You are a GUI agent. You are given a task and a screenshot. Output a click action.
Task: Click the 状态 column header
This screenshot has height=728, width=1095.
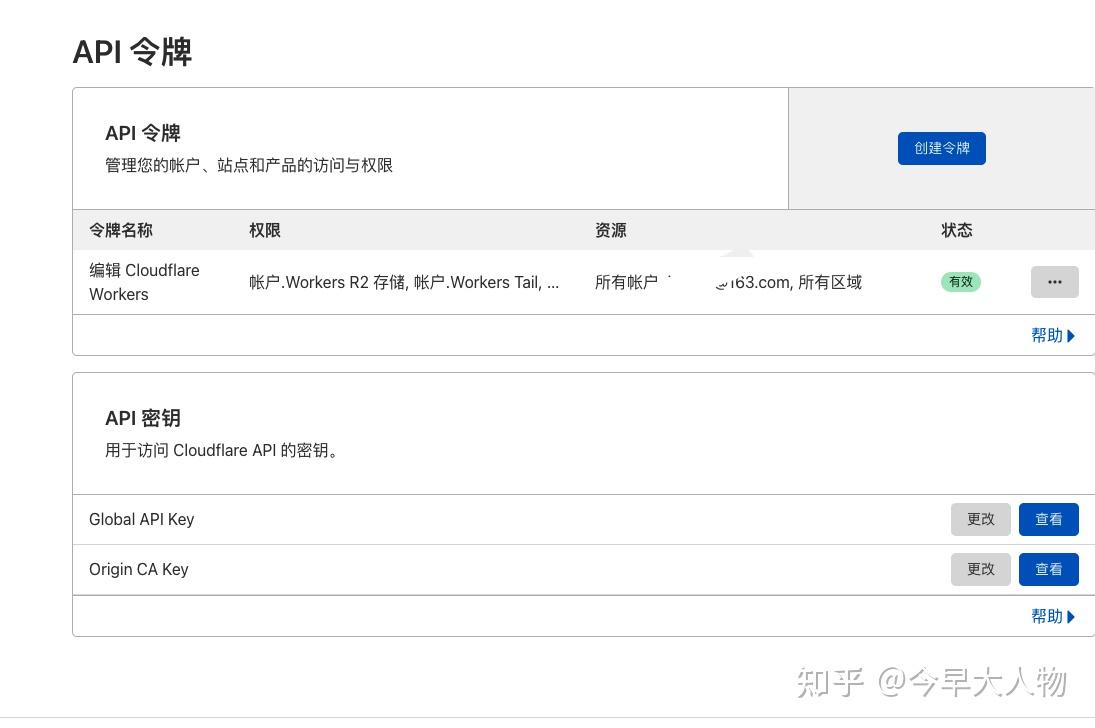[956, 230]
